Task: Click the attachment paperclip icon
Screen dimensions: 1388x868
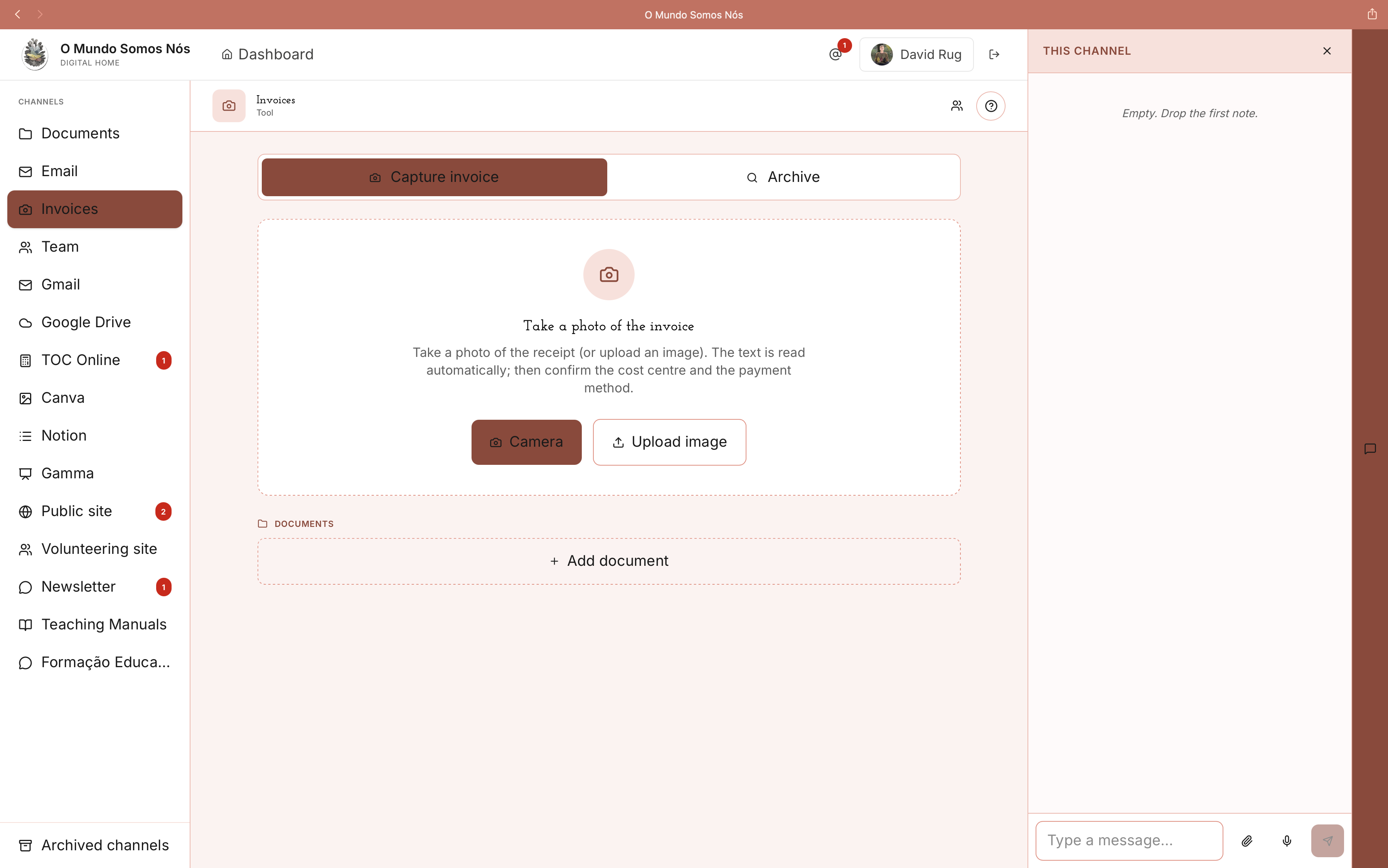Action: [x=1247, y=841]
